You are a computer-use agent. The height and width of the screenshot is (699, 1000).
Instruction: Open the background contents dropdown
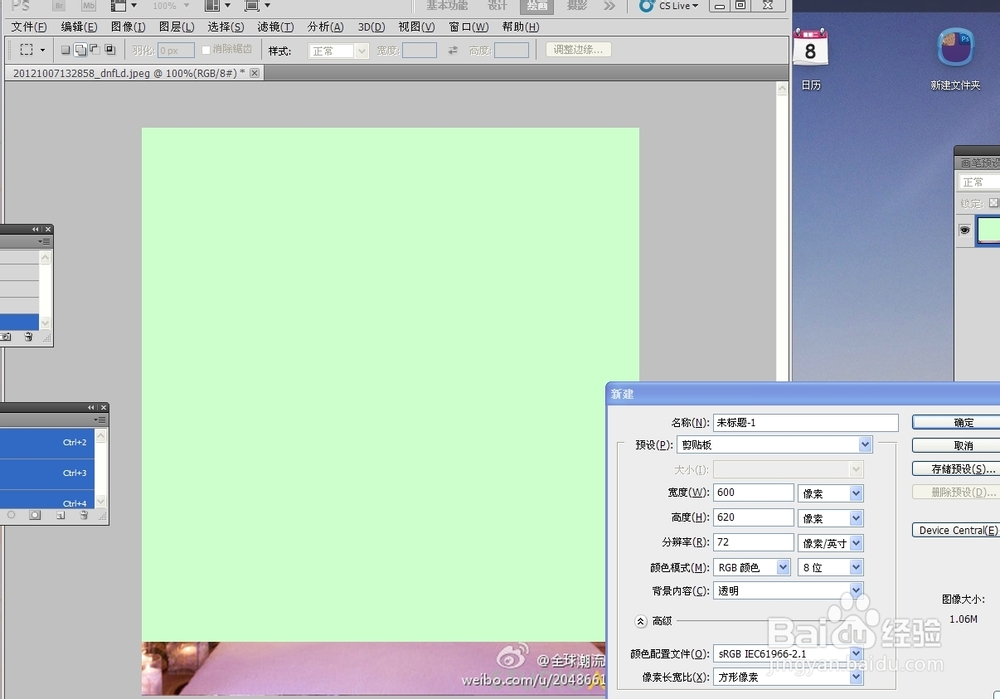788,591
